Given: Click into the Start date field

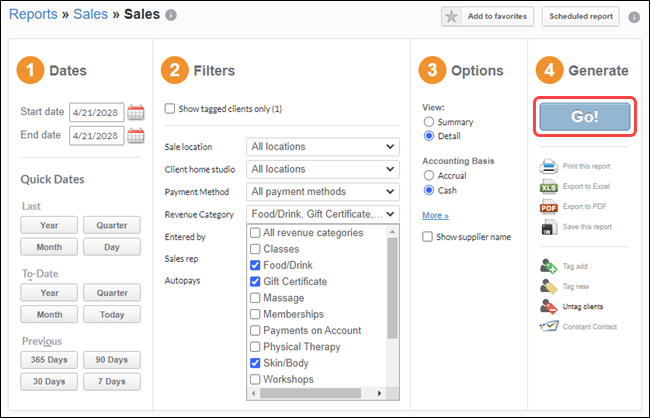Looking at the screenshot, I should (x=97, y=112).
